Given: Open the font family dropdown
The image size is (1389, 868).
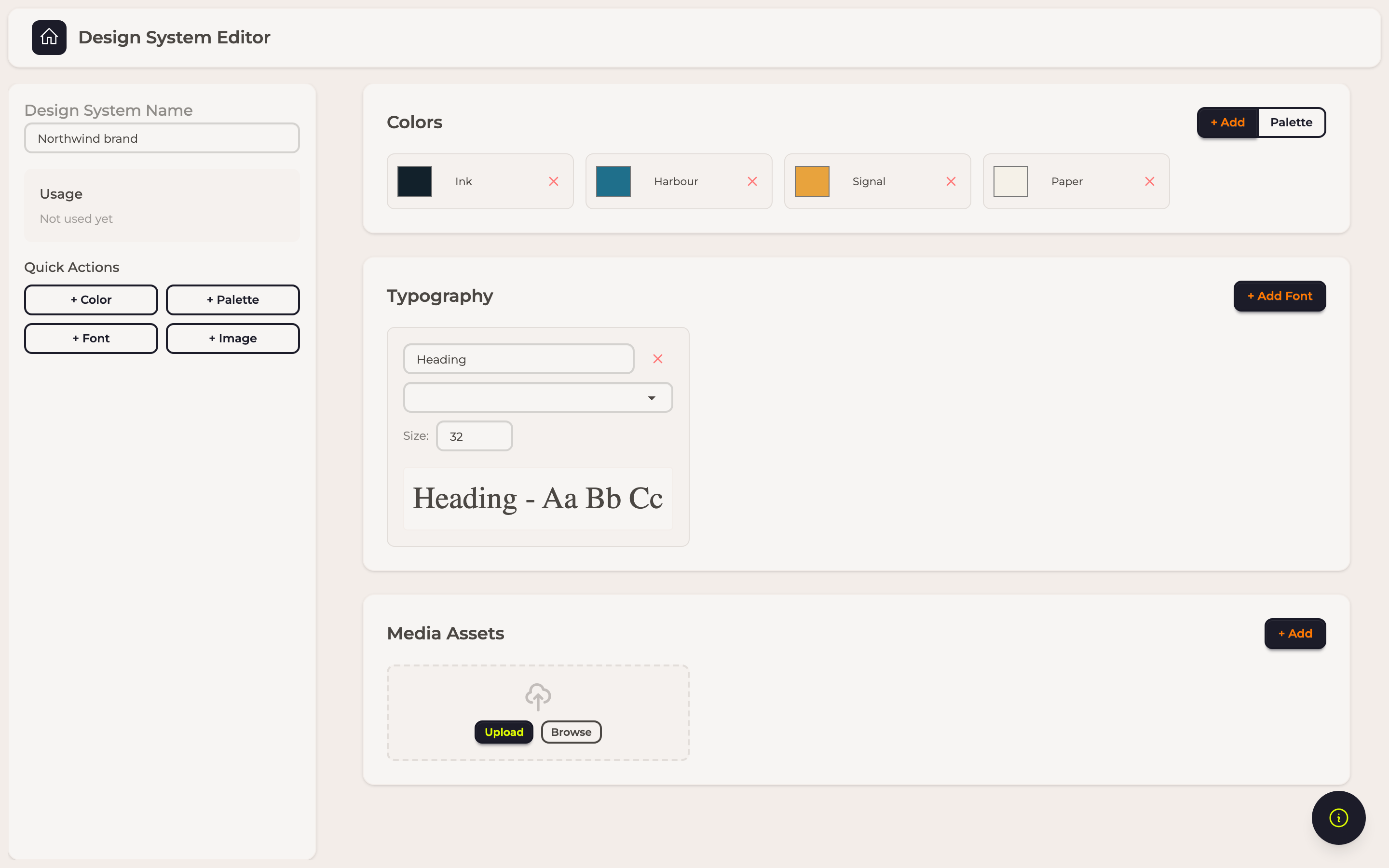Looking at the screenshot, I should (x=538, y=397).
